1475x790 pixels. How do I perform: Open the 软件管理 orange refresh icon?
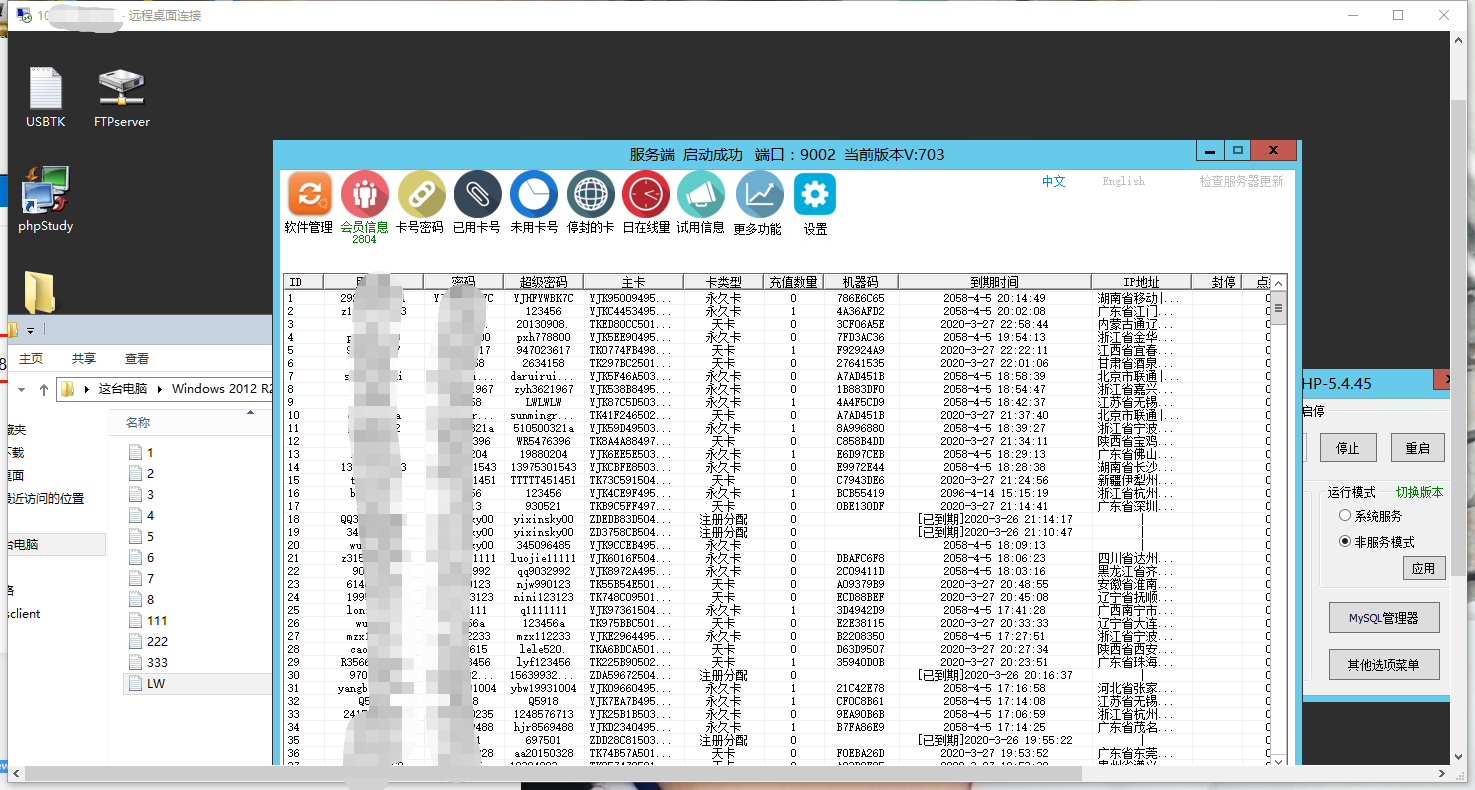coord(309,194)
